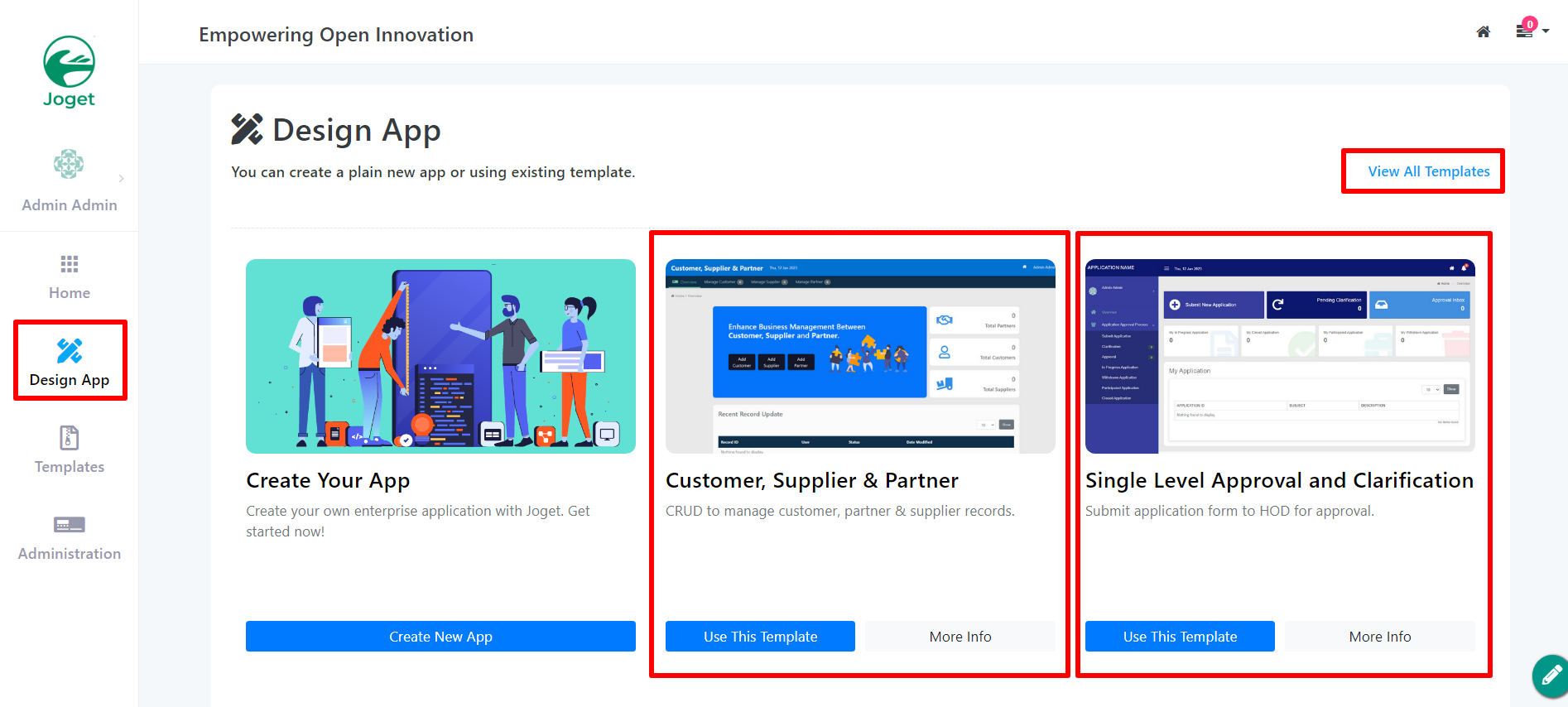The image size is (1568, 707).
Task: Show More Info for Customer, Supplier & Partner
Action: click(960, 637)
